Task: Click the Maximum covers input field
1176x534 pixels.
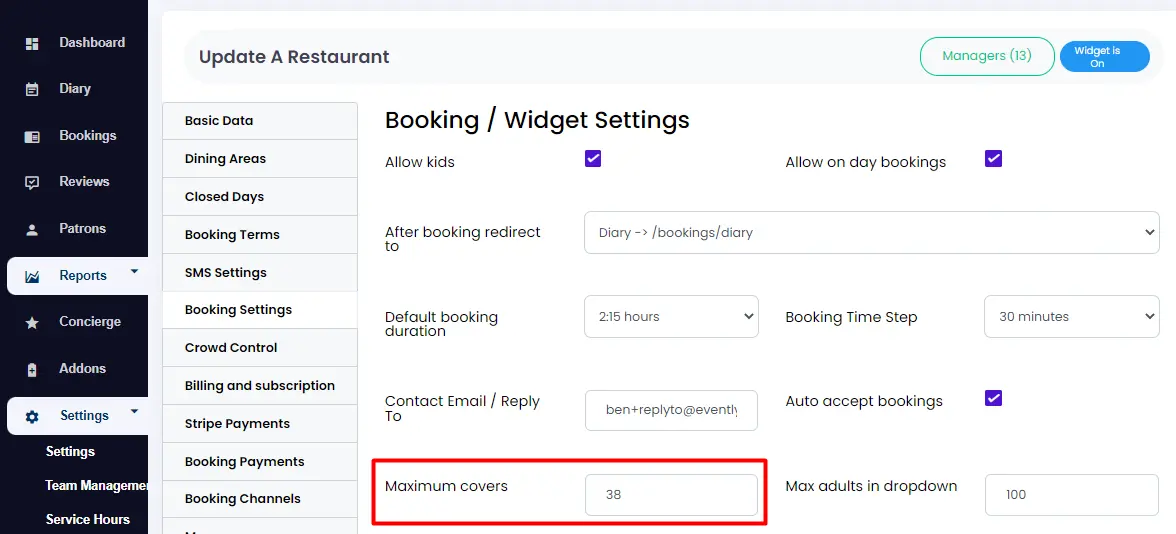Action: tap(671, 495)
